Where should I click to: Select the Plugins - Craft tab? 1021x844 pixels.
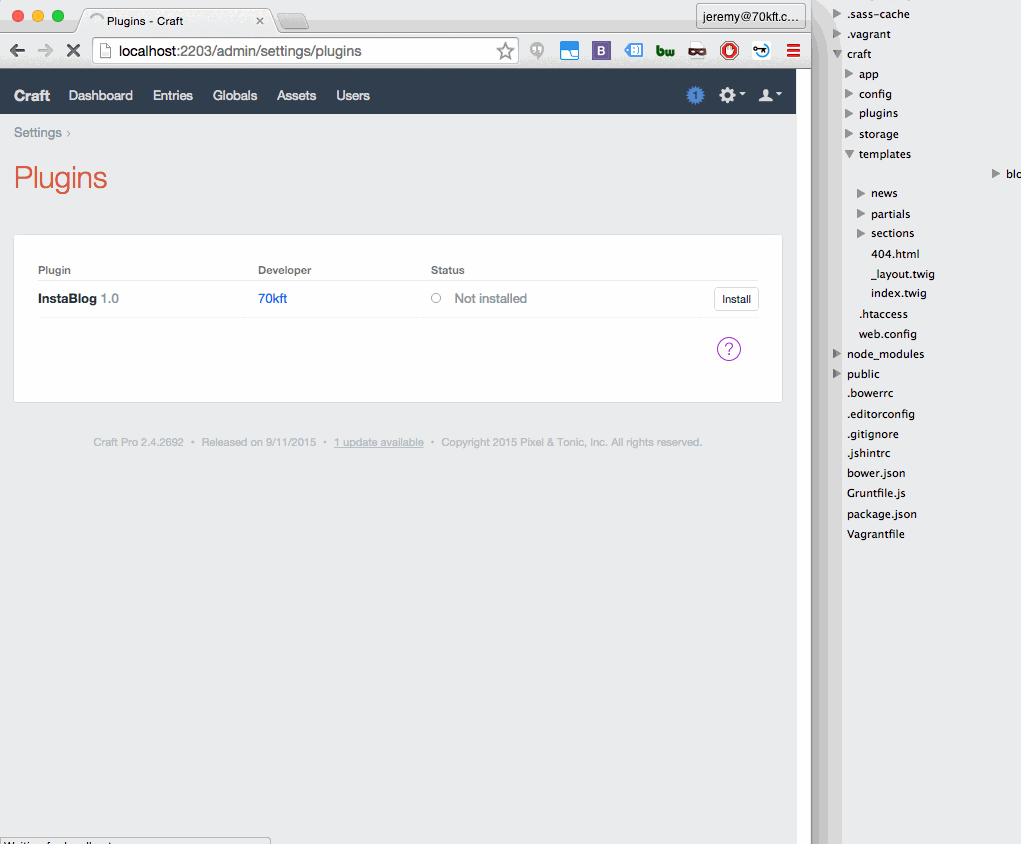[176, 21]
